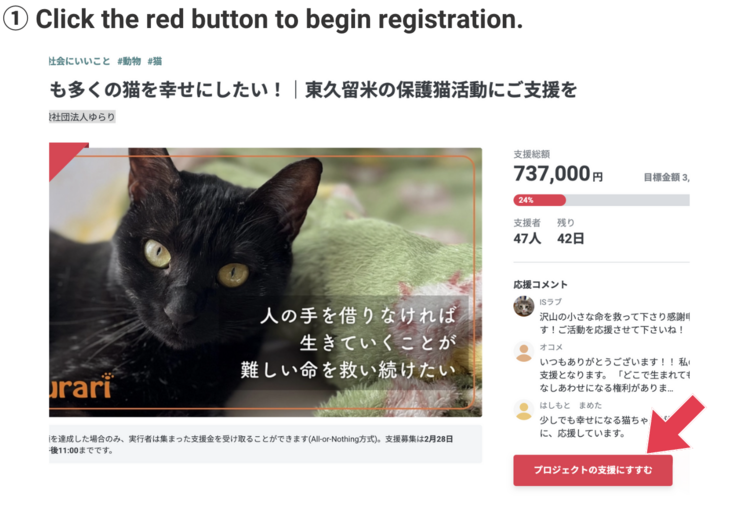Open the 社団法人ゆらり organizer link
The width and height of the screenshot is (736, 509).
[x=82, y=117]
